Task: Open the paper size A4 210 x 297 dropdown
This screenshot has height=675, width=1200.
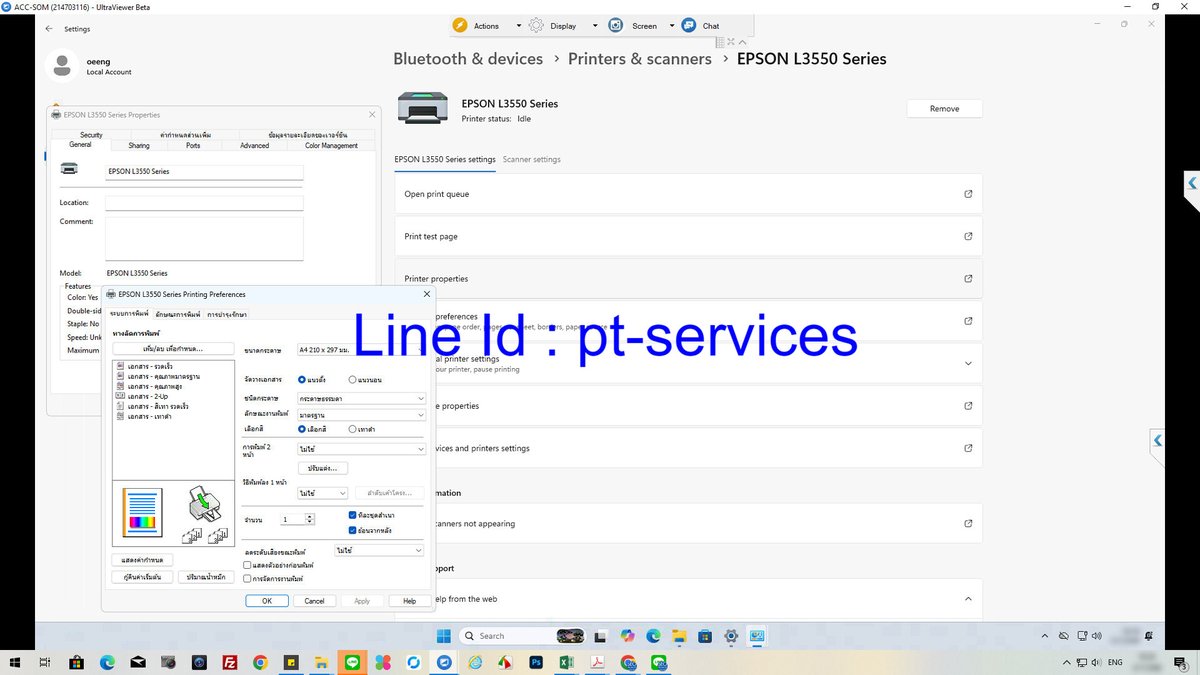Action: coord(362,350)
